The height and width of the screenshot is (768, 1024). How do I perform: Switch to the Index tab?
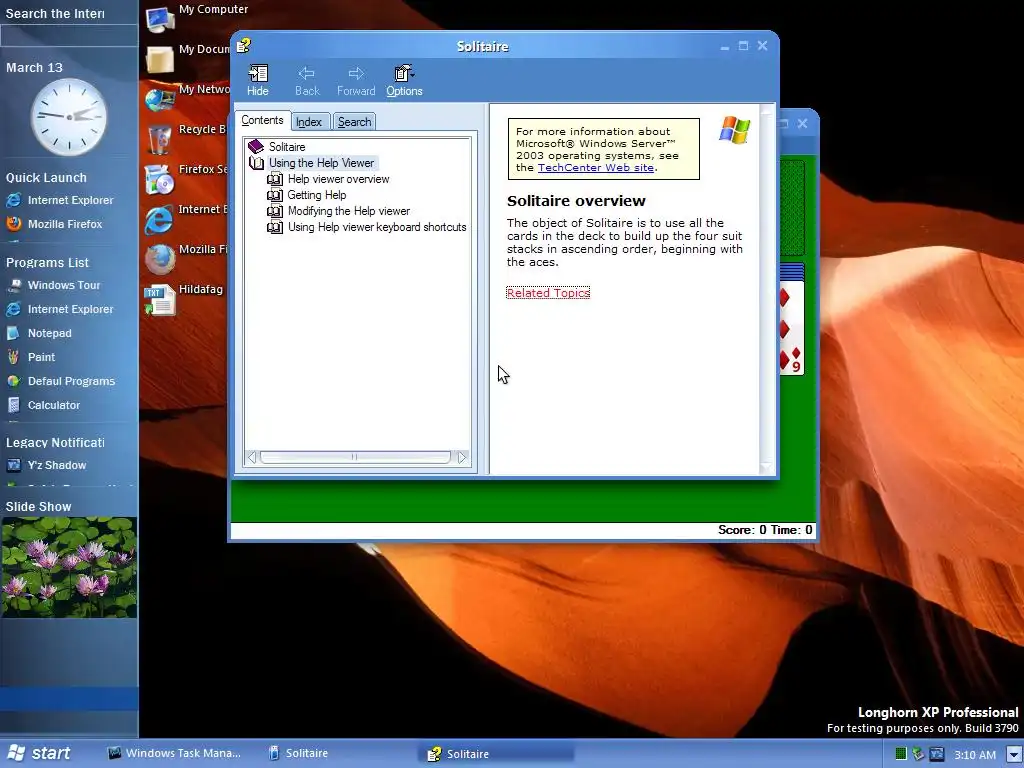(x=309, y=122)
